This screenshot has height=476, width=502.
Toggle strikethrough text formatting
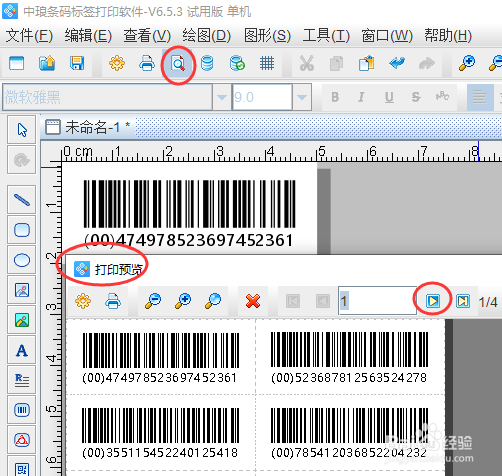point(416,97)
